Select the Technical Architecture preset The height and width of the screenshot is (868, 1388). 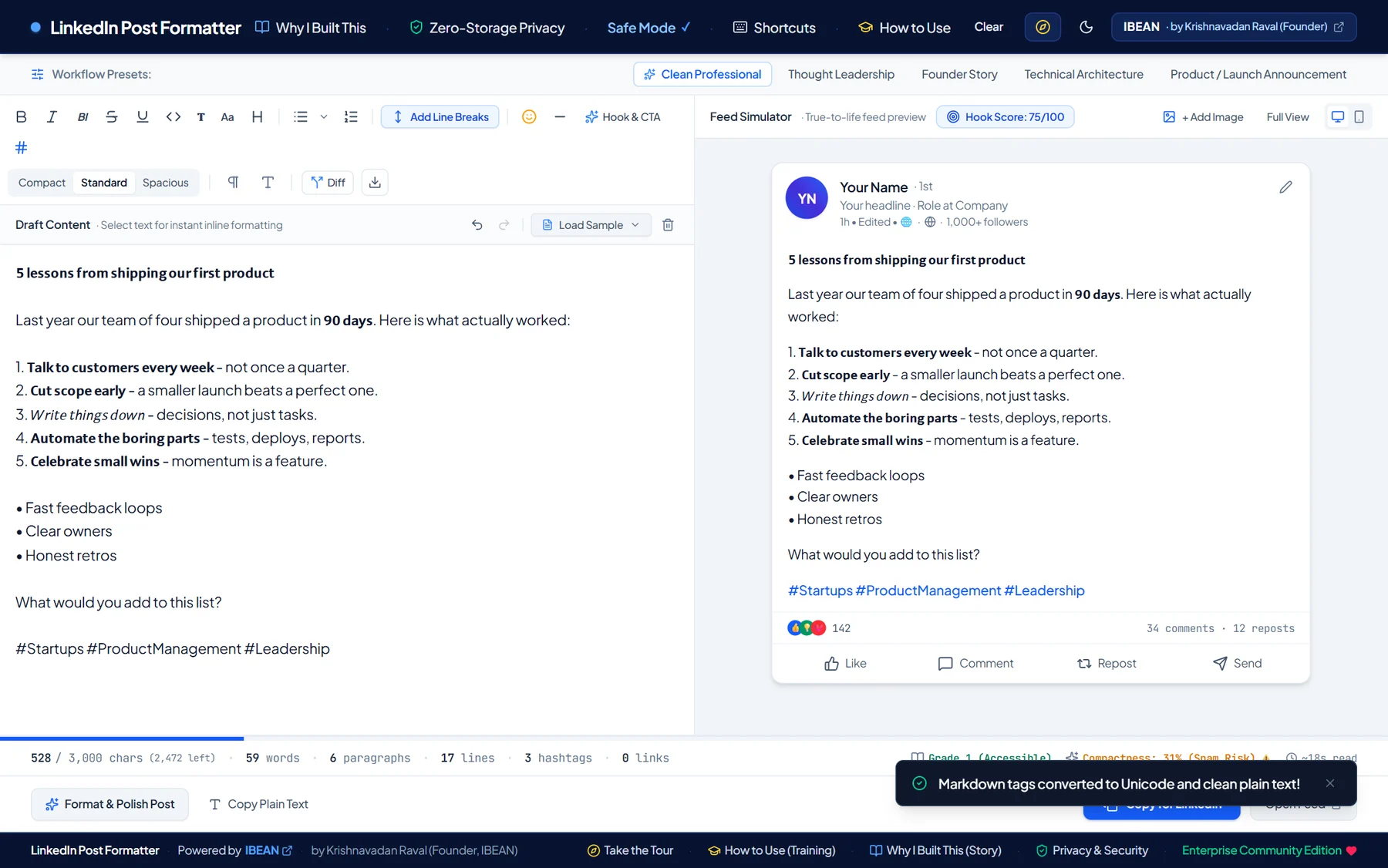[1083, 74]
